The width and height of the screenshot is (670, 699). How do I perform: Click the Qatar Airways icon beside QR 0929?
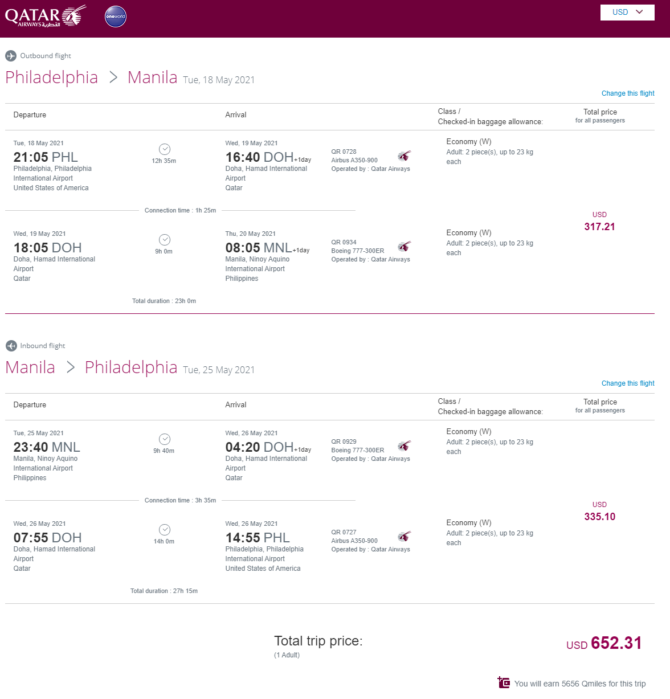coord(404,446)
